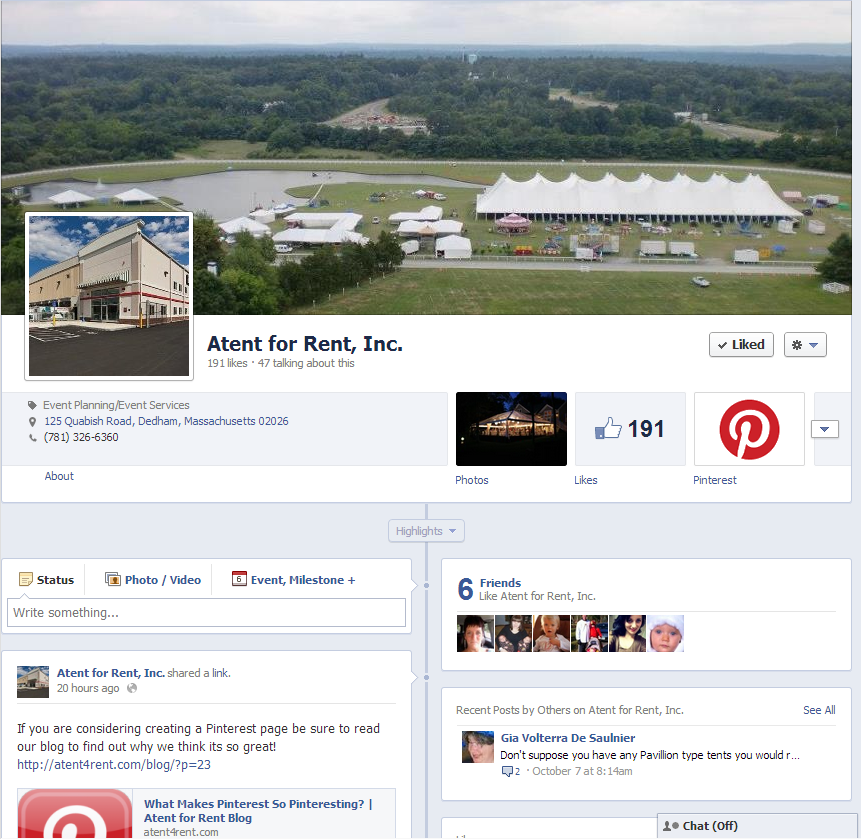The width and height of the screenshot is (861, 839).
Task: Click Gia's post text about Pavillion tents
Action: click(650, 755)
